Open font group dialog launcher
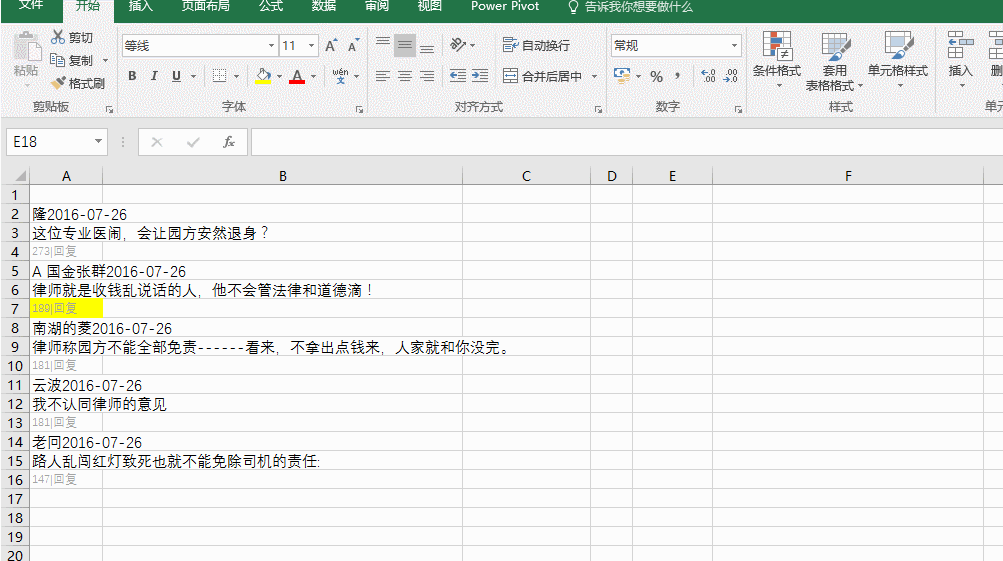The image size is (1003, 561). click(359, 109)
